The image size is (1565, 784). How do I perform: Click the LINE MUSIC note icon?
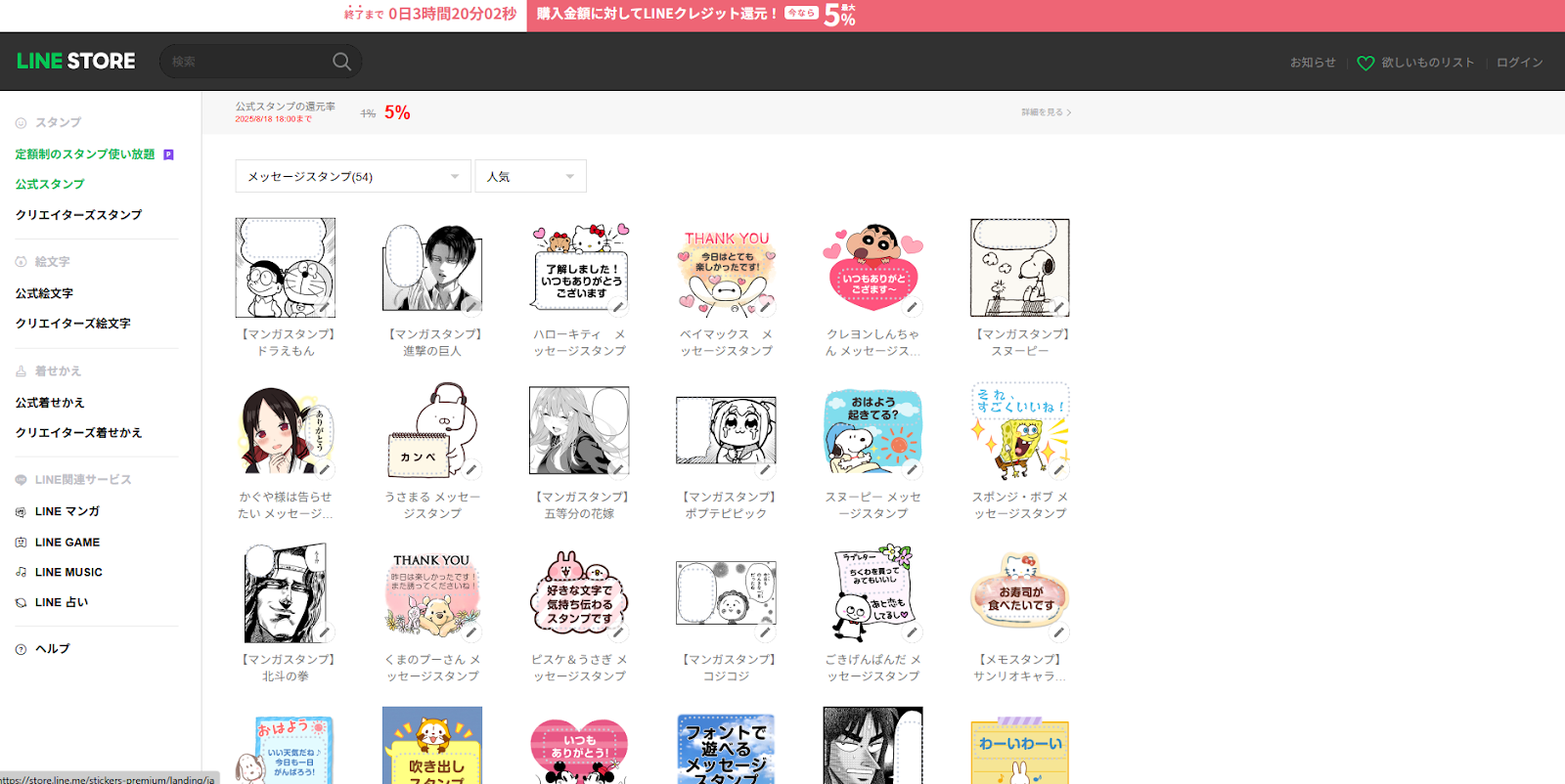[21, 573]
